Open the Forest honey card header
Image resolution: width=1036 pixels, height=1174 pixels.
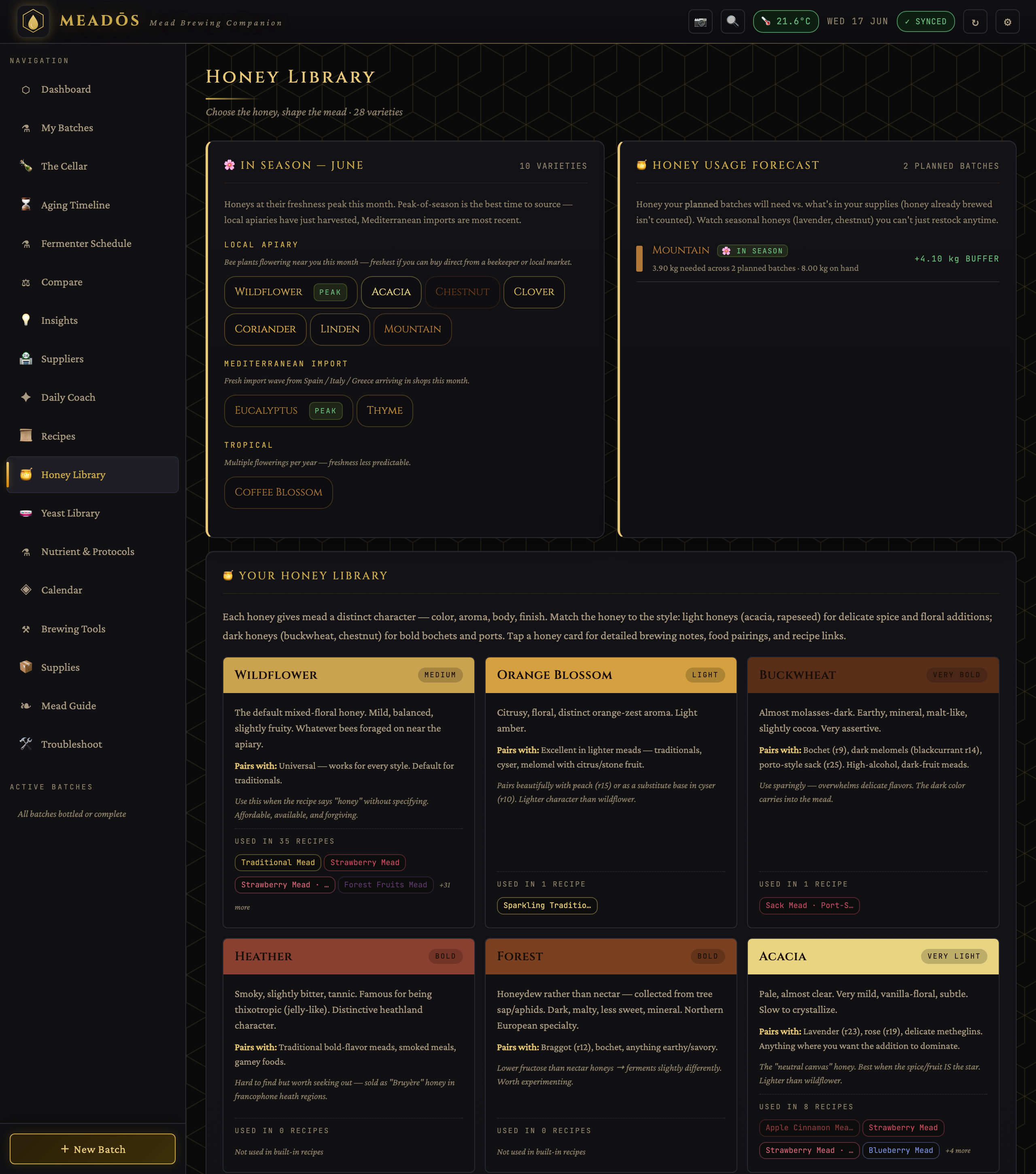pos(610,956)
